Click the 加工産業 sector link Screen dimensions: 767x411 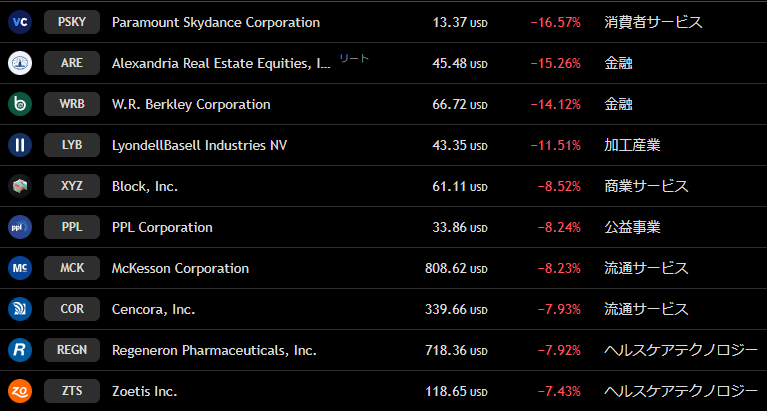tap(632, 145)
